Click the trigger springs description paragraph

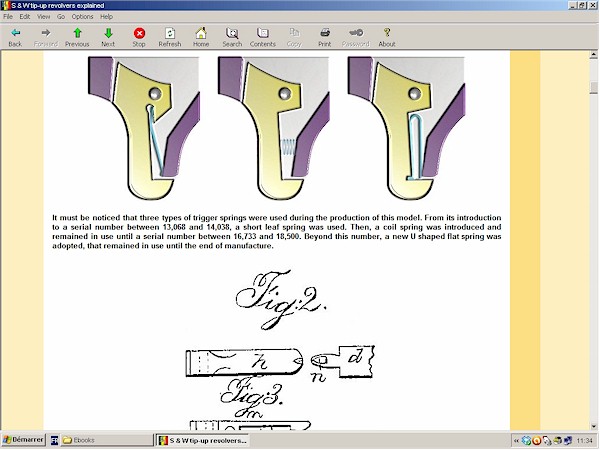[x=277, y=232]
